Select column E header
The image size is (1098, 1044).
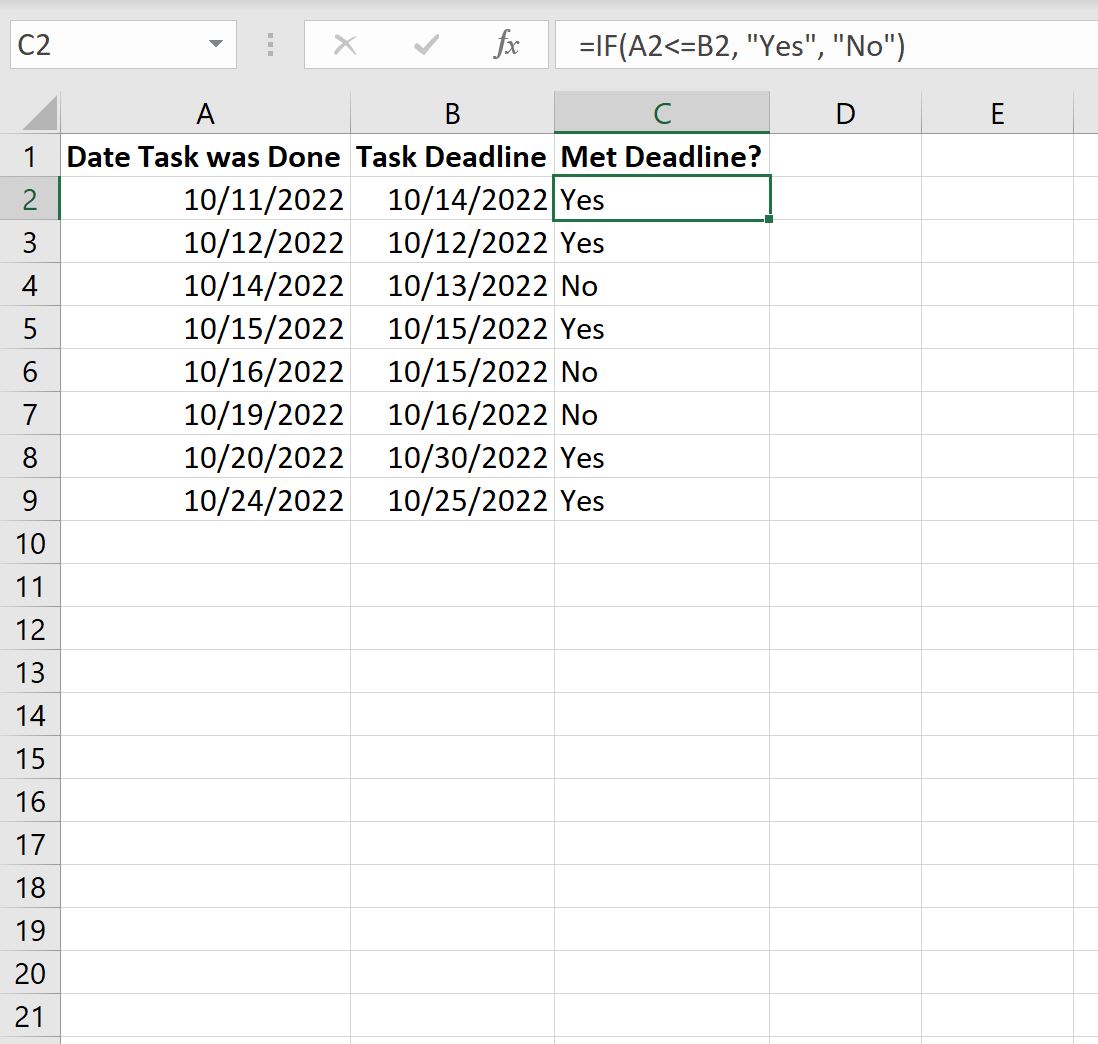point(996,113)
